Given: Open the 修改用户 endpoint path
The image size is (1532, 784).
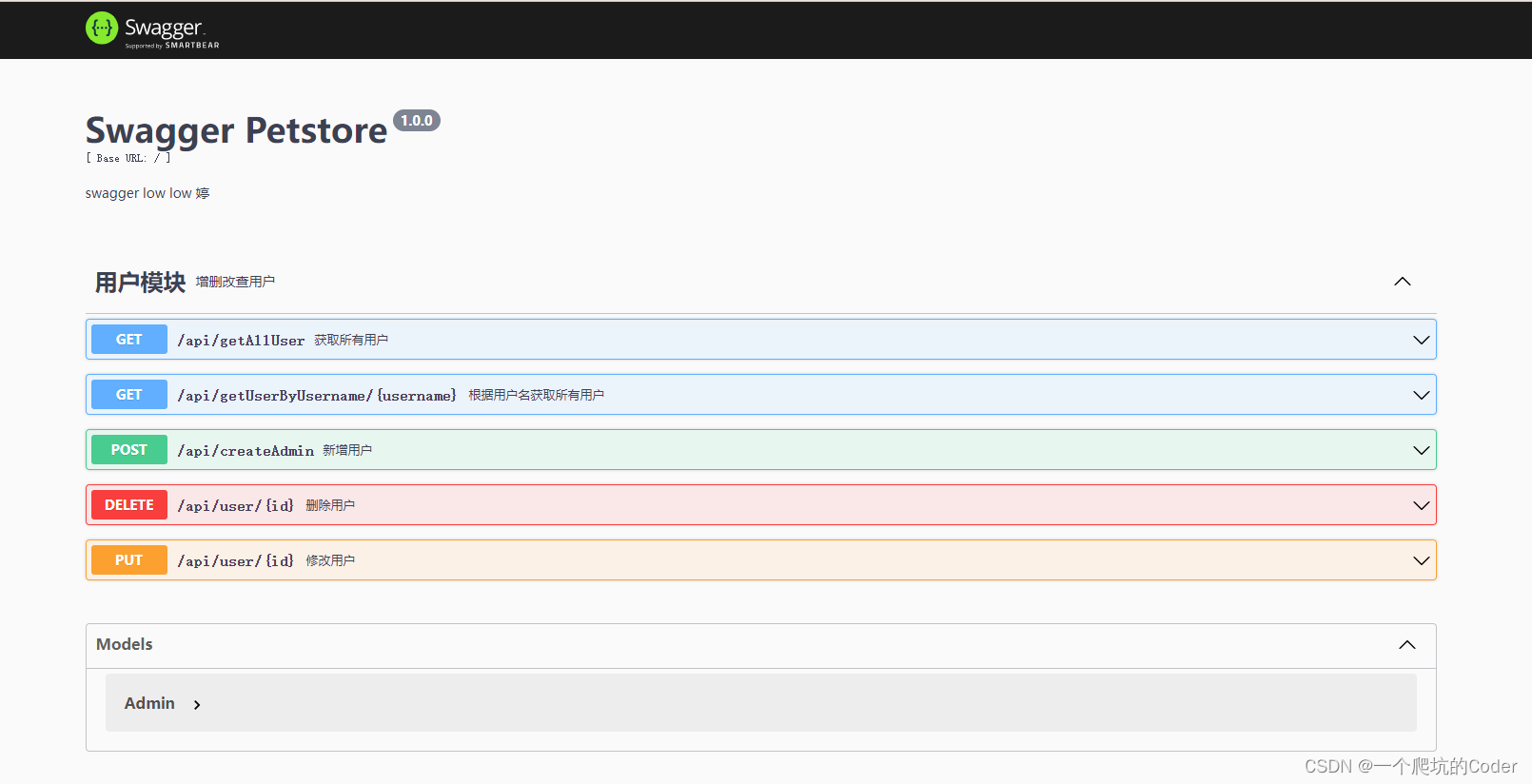Looking at the screenshot, I should (236, 561).
